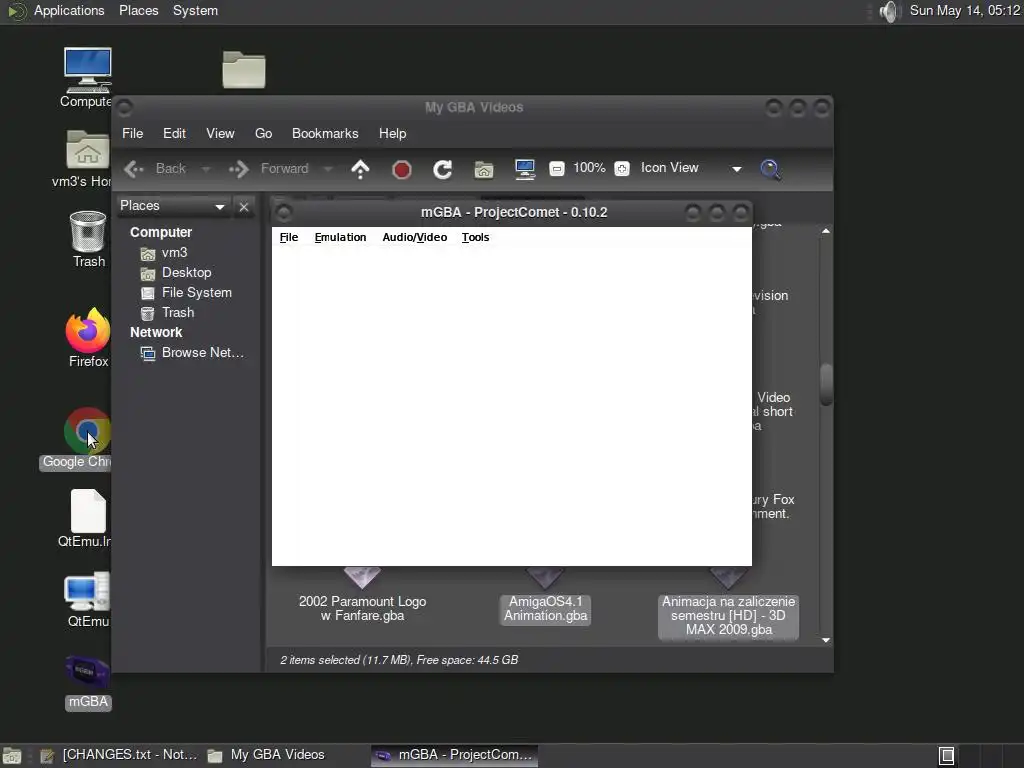This screenshot has height=768, width=1024.
Task: Switch to mGBA ProjectComet taskbar button
Action: (455, 755)
